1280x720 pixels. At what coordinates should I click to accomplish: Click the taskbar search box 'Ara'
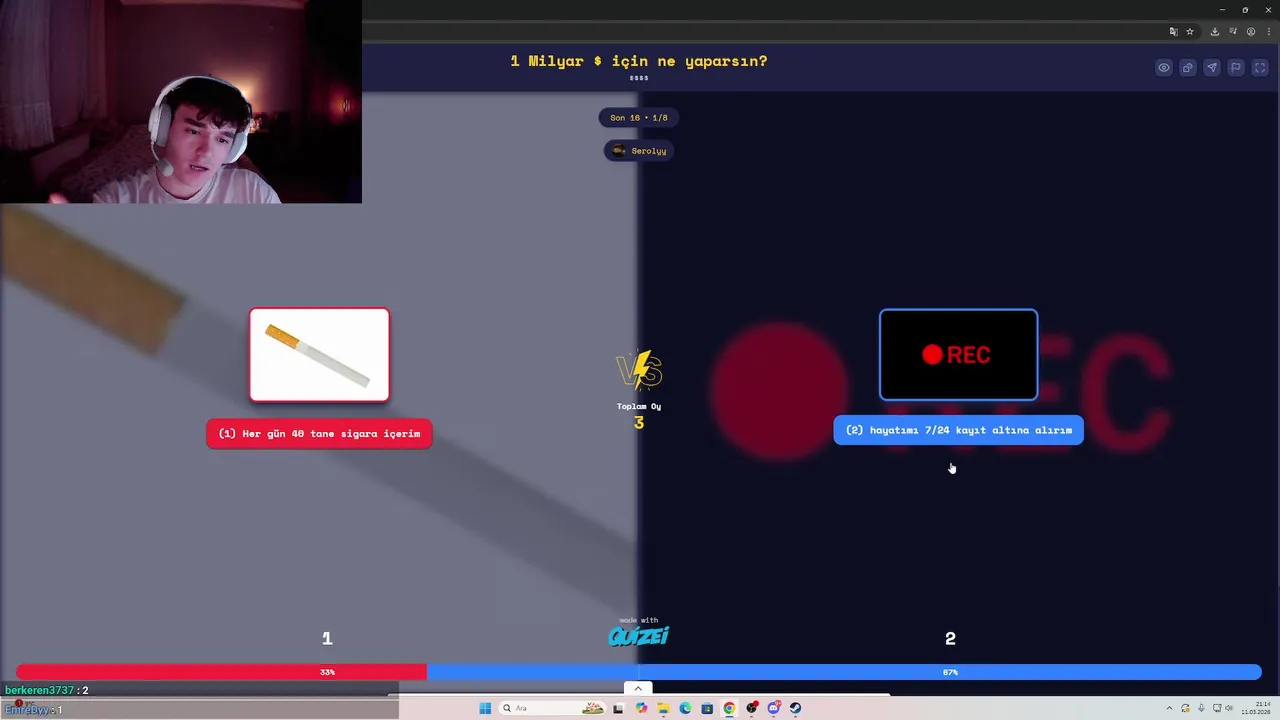[x=553, y=708]
